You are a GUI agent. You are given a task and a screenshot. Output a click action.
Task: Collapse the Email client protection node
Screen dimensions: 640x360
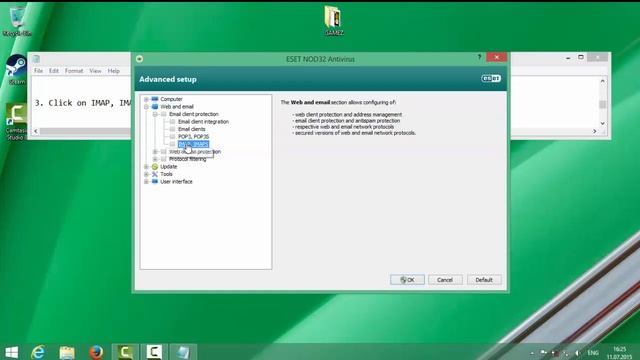coord(155,114)
